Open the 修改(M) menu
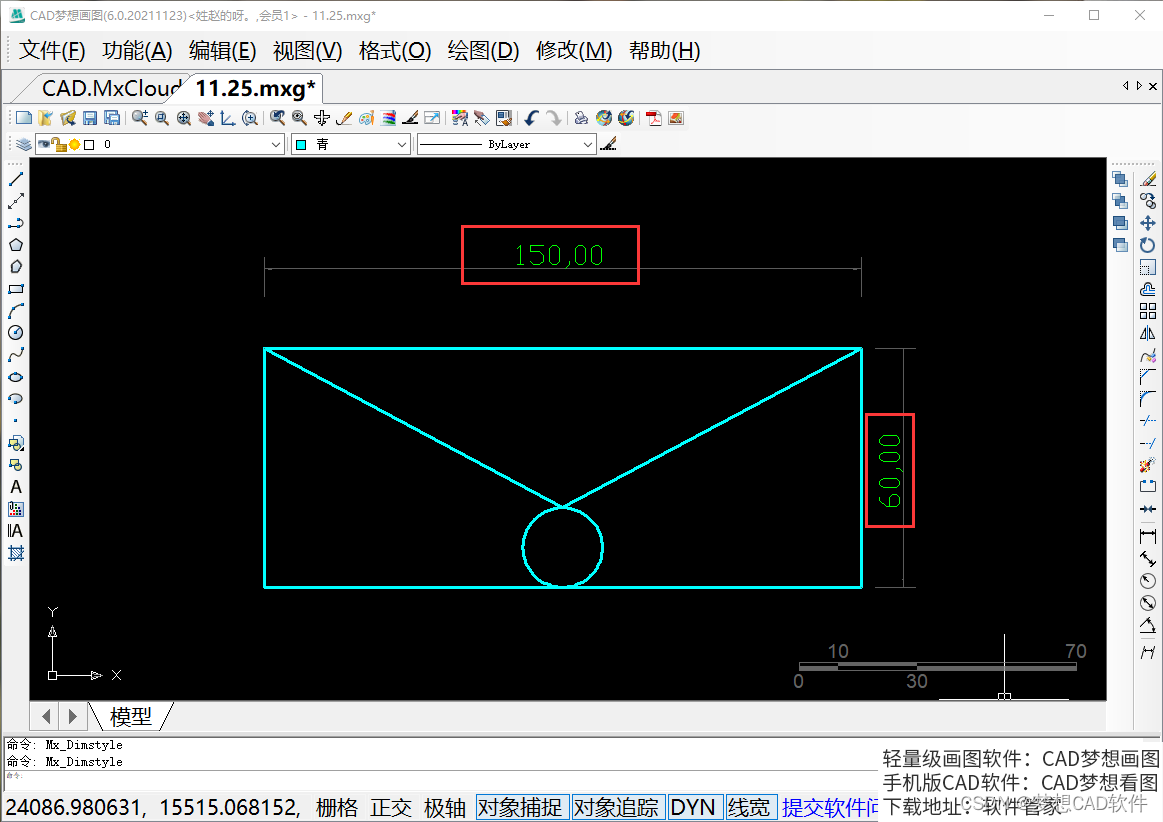 (574, 50)
